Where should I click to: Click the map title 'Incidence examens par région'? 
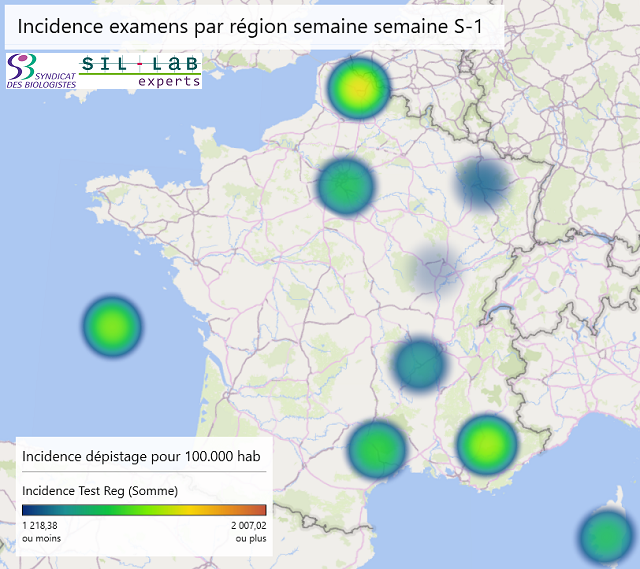[x=248, y=28]
